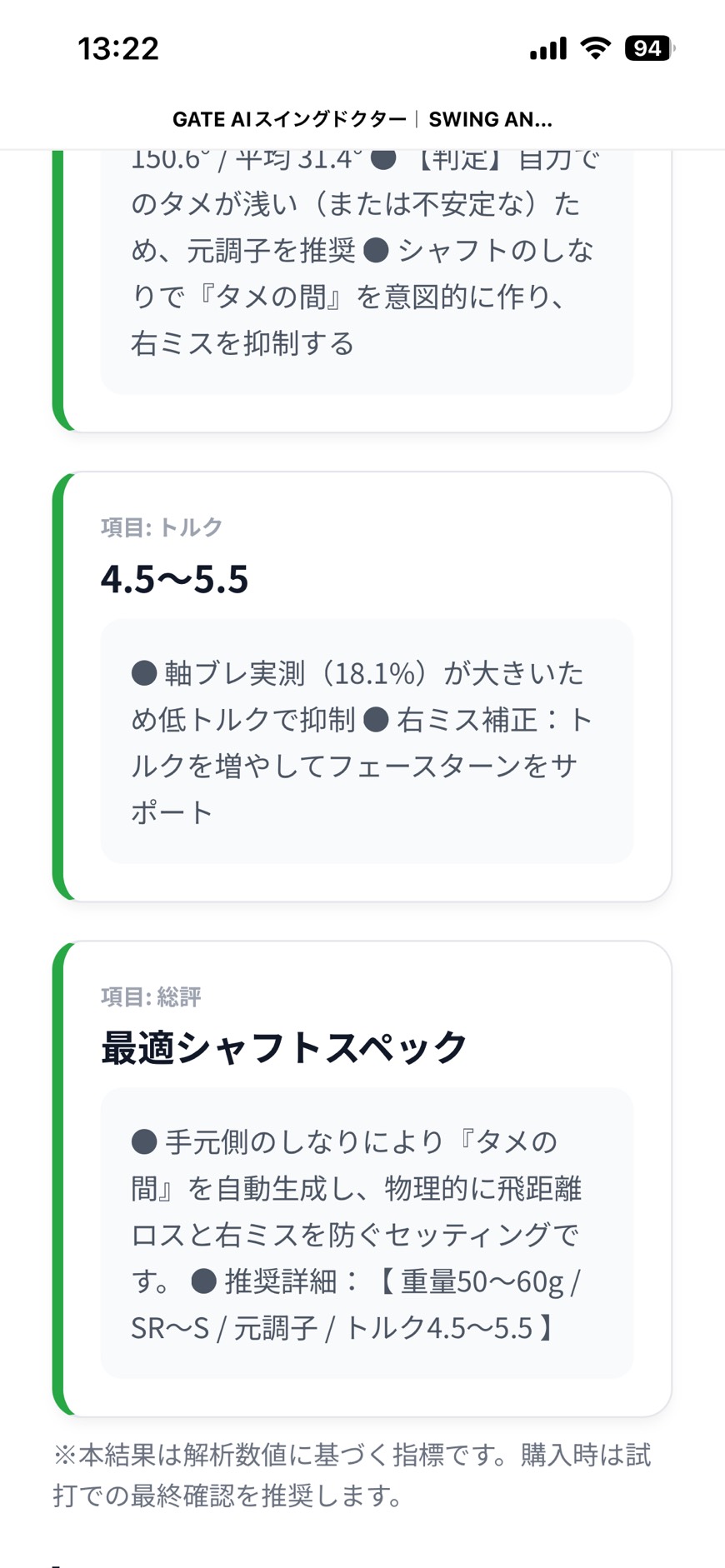Click the green accent bar on トルク card
Image resolution: width=725 pixels, height=1568 pixels.
click(x=58, y=687)
